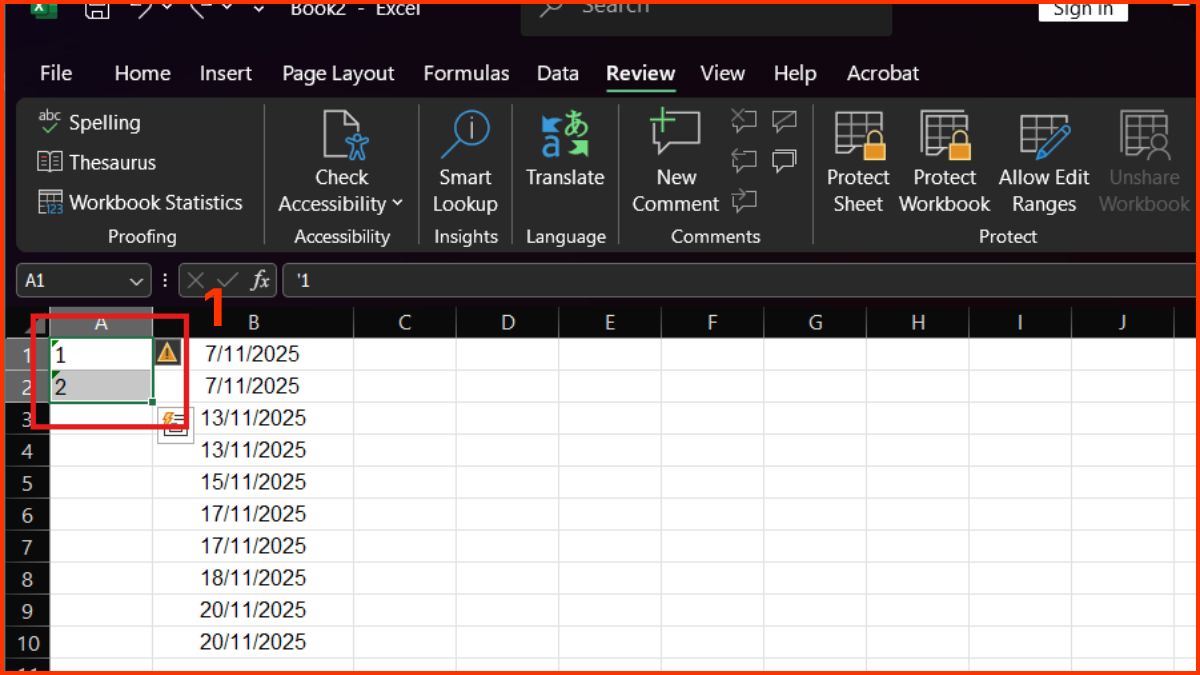The image size is (1200, 675).
Task: Cancel formula entry with the X icon
Action: [x=195, y=280]
